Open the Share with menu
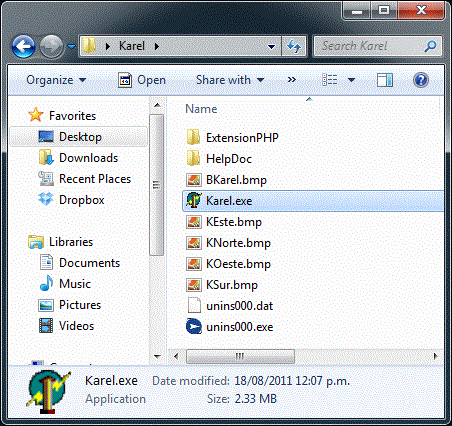The image size is (452, 426). pyautogui.click(x=230, y=80)
